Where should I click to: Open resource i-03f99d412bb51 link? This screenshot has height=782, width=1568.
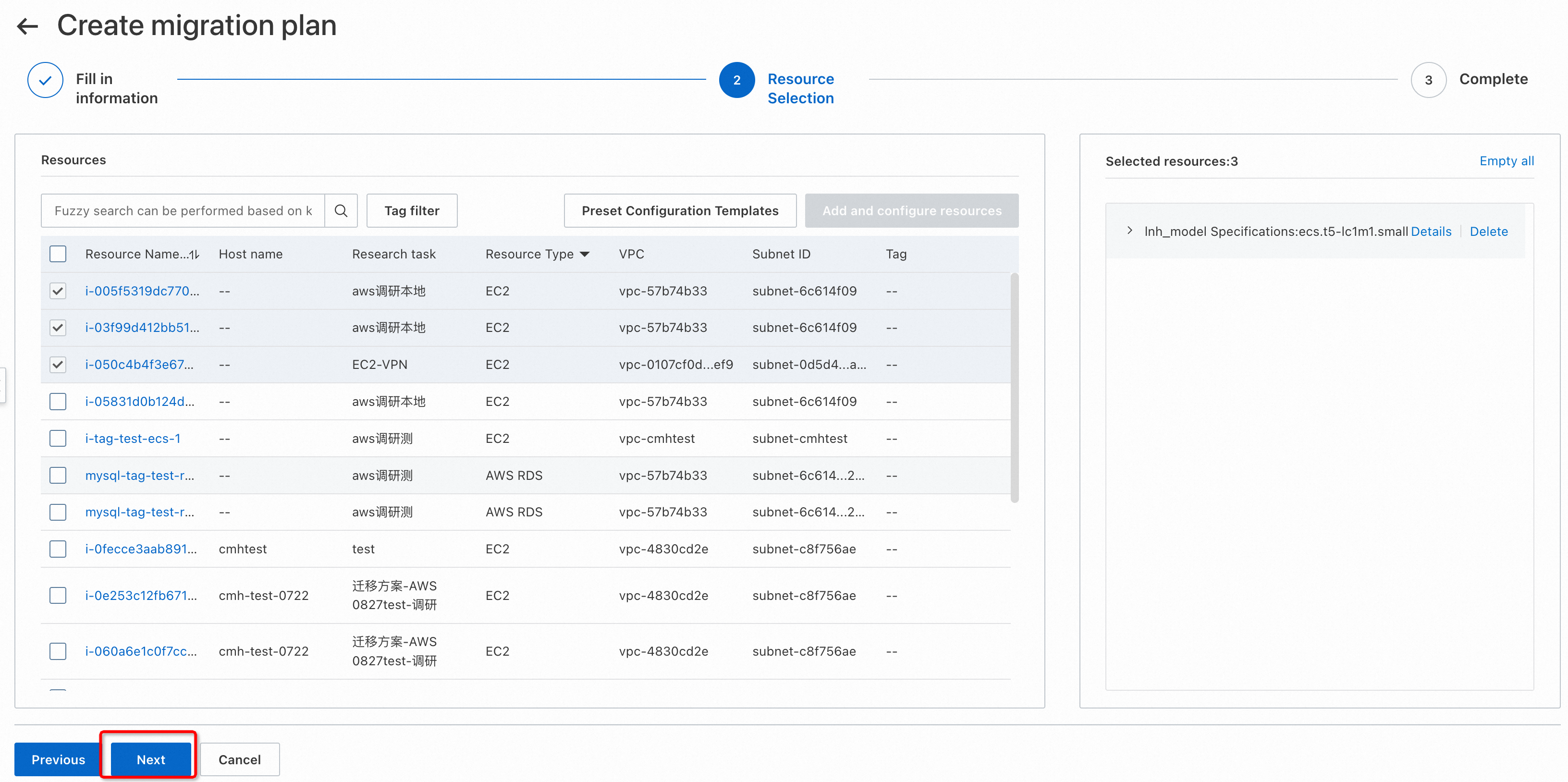142,328
